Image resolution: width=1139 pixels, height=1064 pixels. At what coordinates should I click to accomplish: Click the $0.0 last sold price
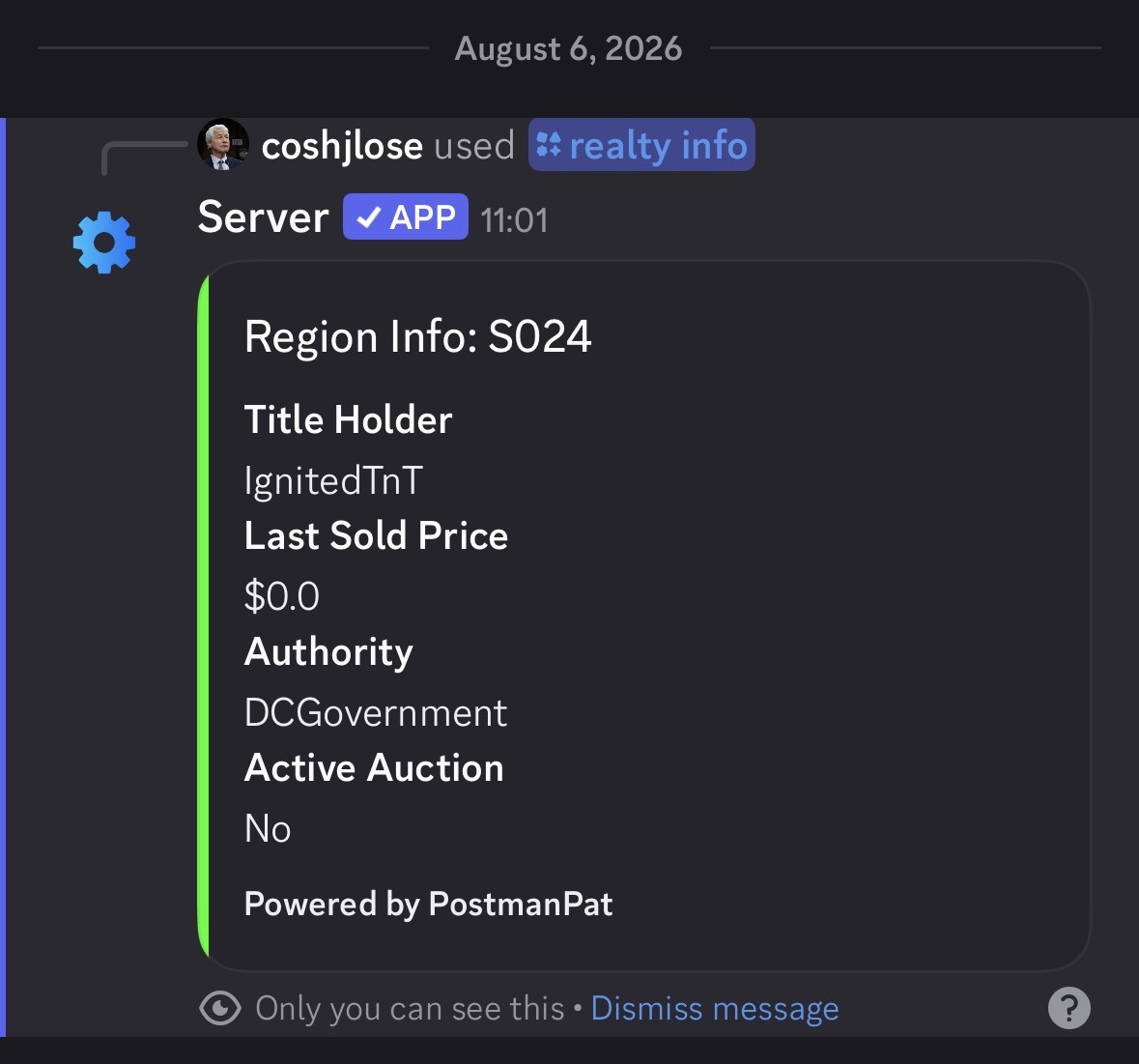[282, 596]
